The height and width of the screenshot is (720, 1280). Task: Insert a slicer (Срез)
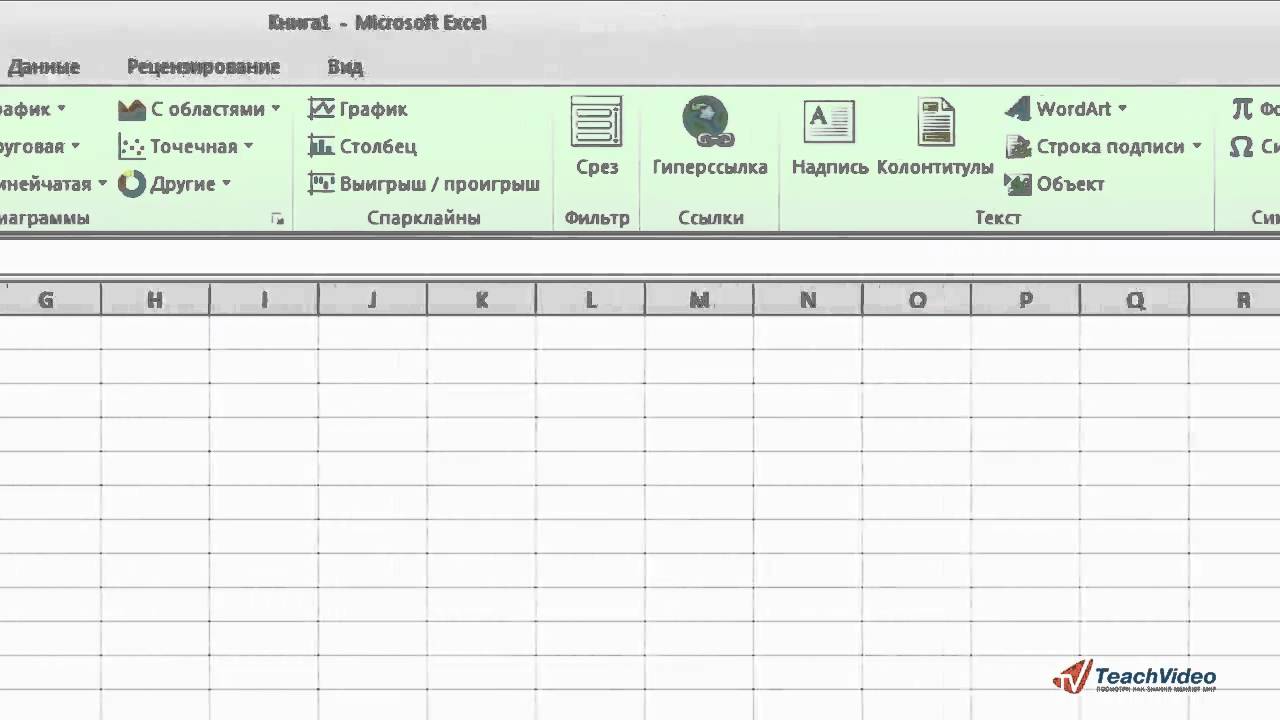point(597,137)
